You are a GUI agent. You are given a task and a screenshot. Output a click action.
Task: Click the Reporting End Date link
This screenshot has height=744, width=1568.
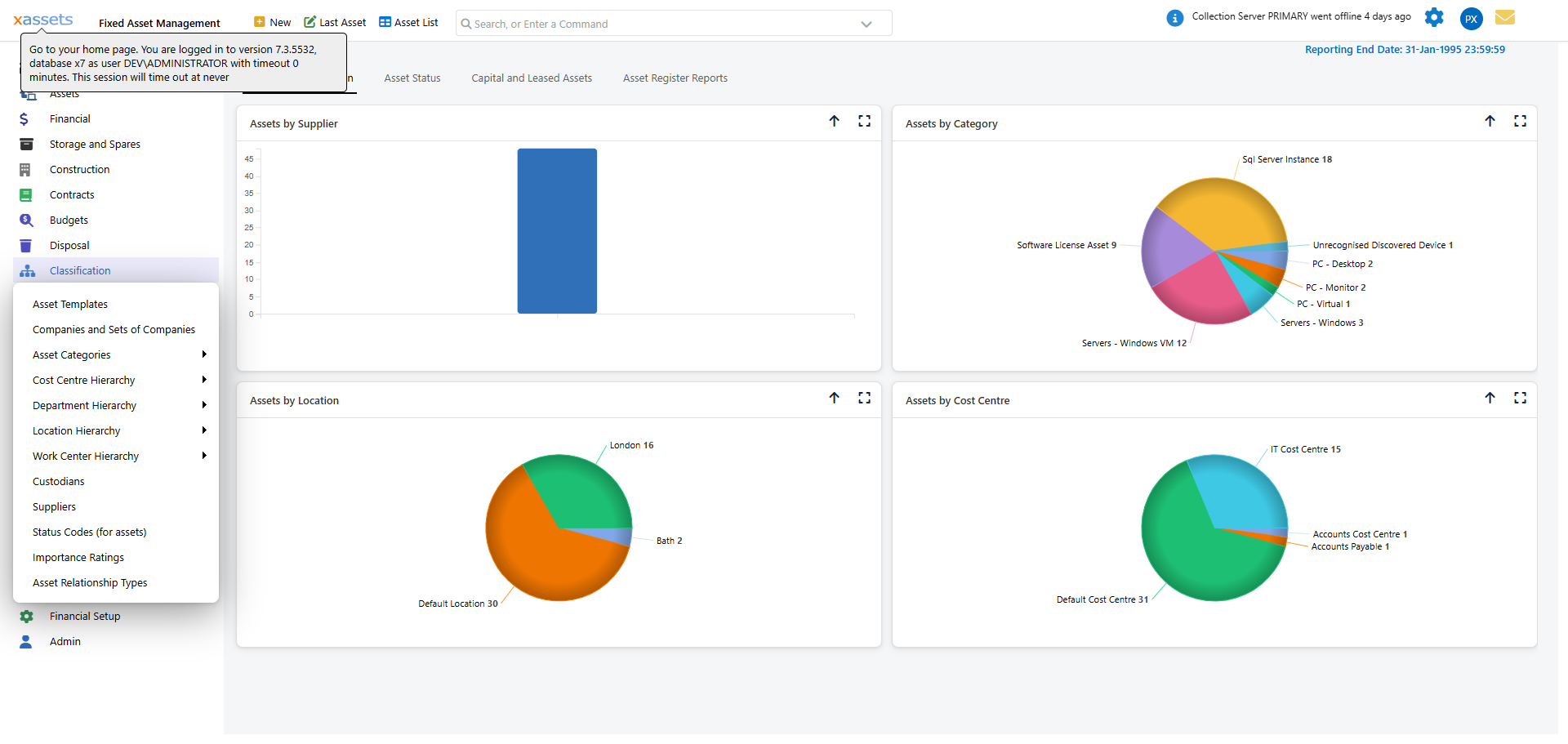[x=1404, y=49]
